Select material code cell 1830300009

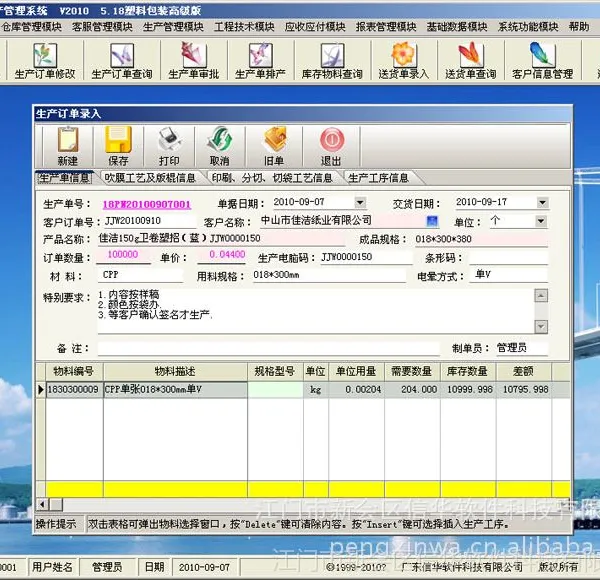pyautogui.click(x=74, y=389)
